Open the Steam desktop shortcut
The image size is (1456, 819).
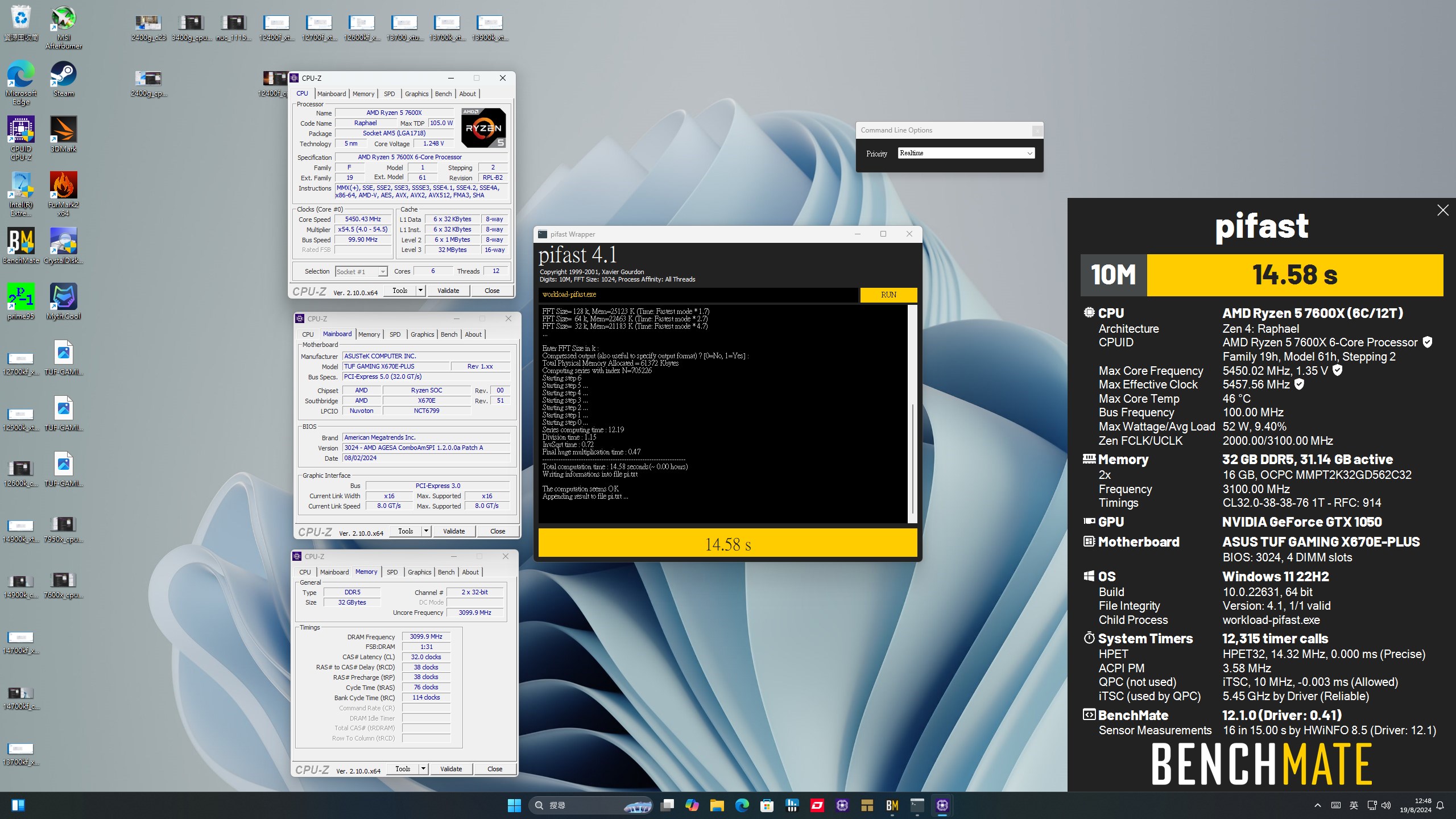64,78
